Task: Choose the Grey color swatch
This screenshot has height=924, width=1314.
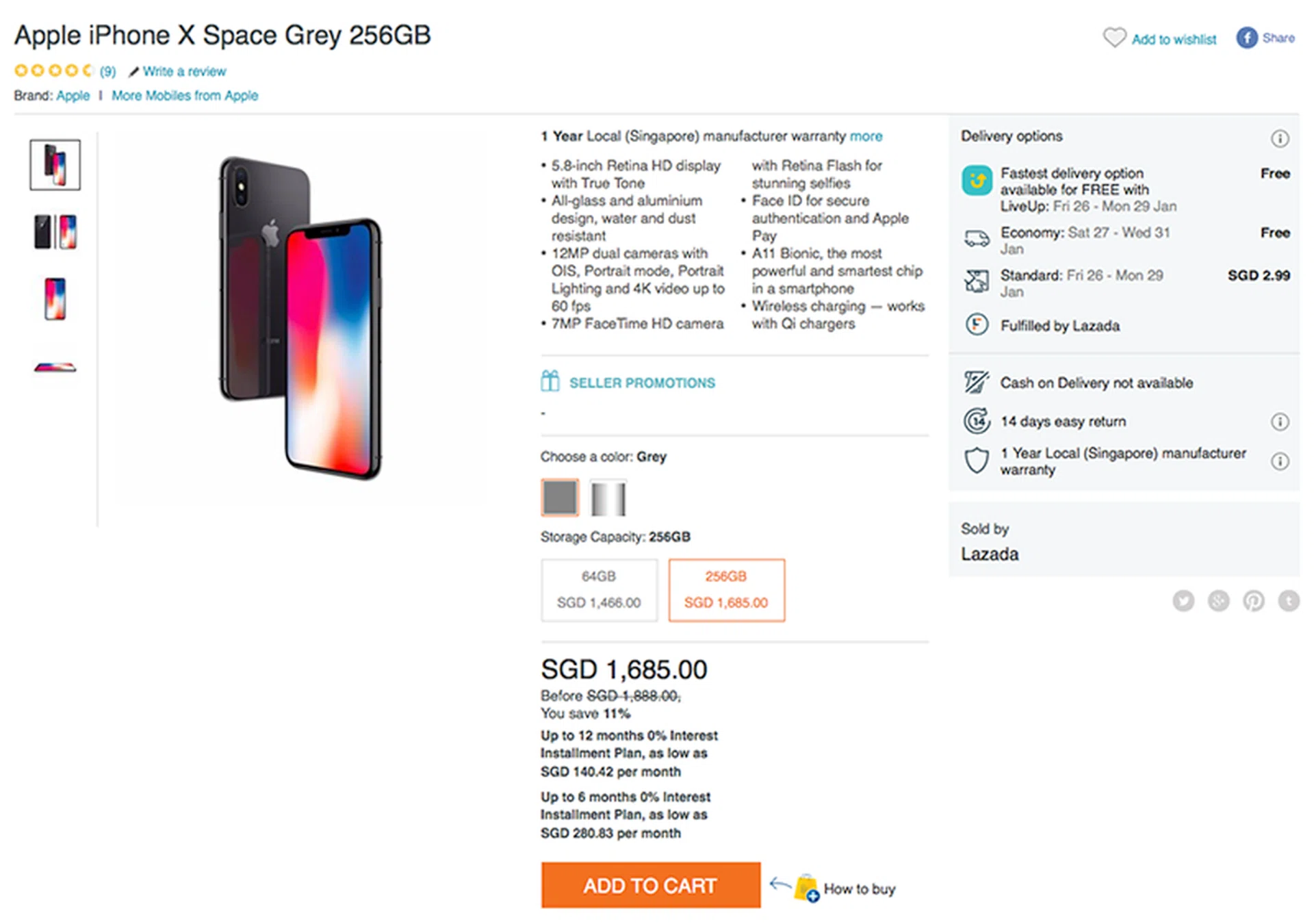Action: click(x=560, y=498)
